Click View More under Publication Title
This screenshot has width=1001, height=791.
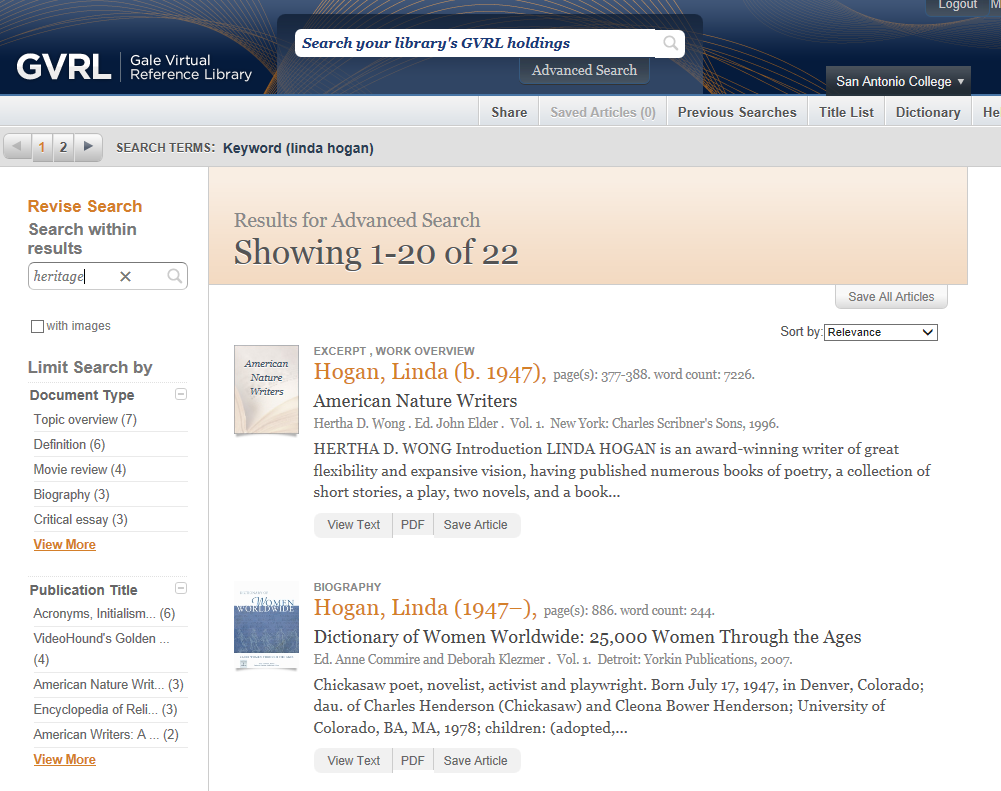coord(64,760)
